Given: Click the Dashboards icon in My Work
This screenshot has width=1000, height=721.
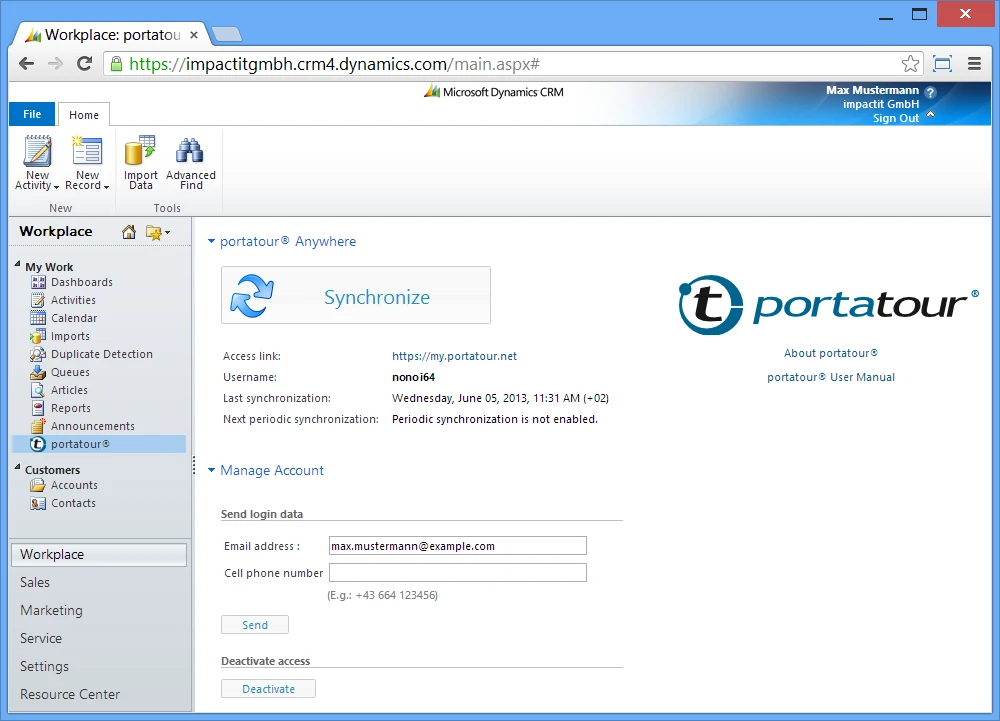Looking at the screenshot, I should (38, 282).
